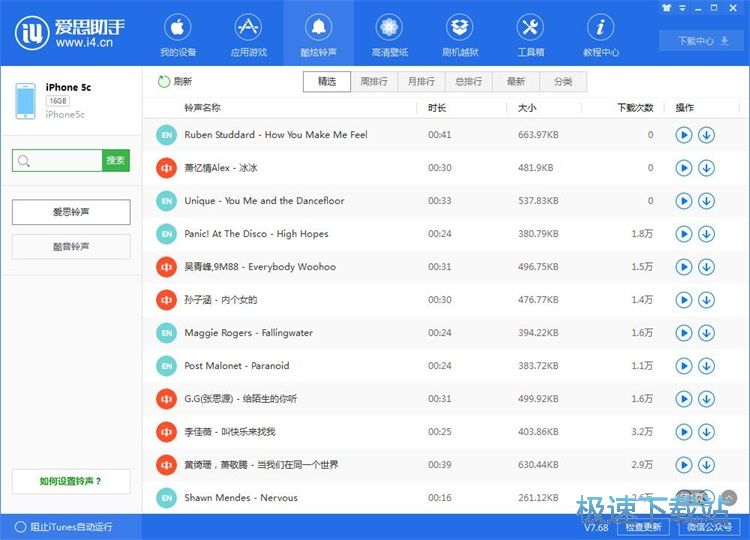
Task: Toggle 阻止iTunes自动运行 option
Action: tap(64, 527)
